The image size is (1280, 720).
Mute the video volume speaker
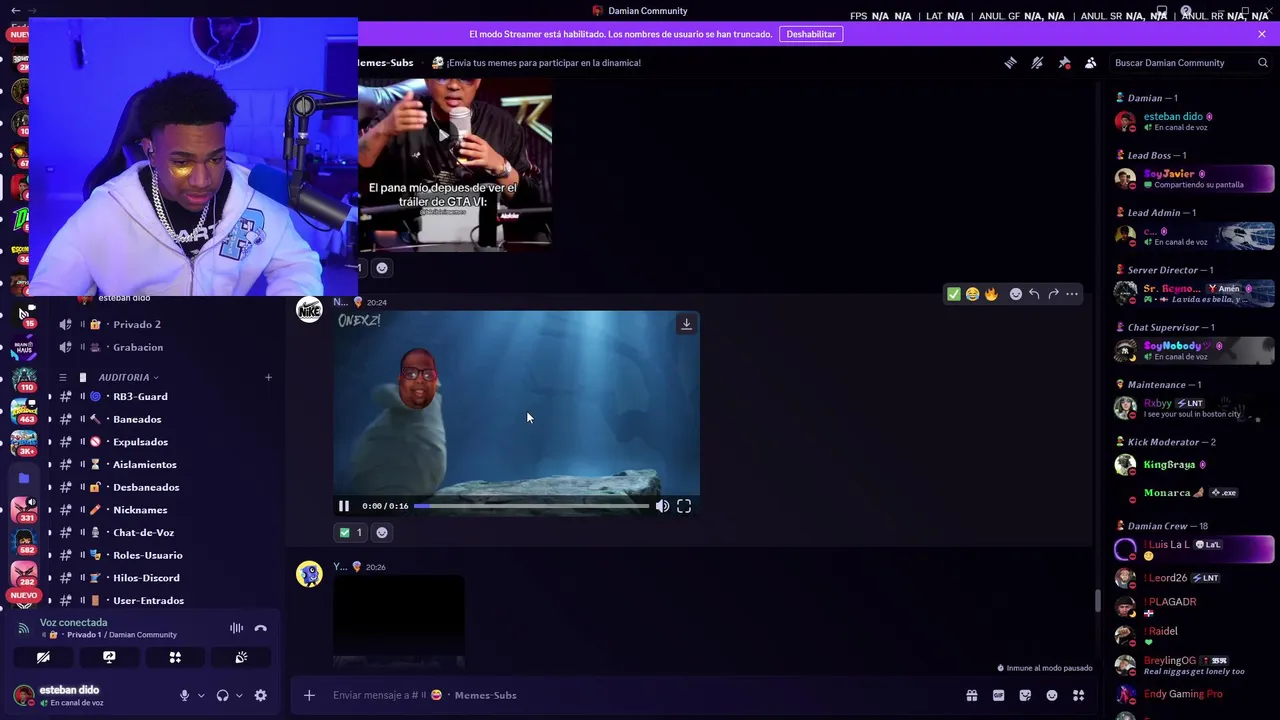pos(662,506)
